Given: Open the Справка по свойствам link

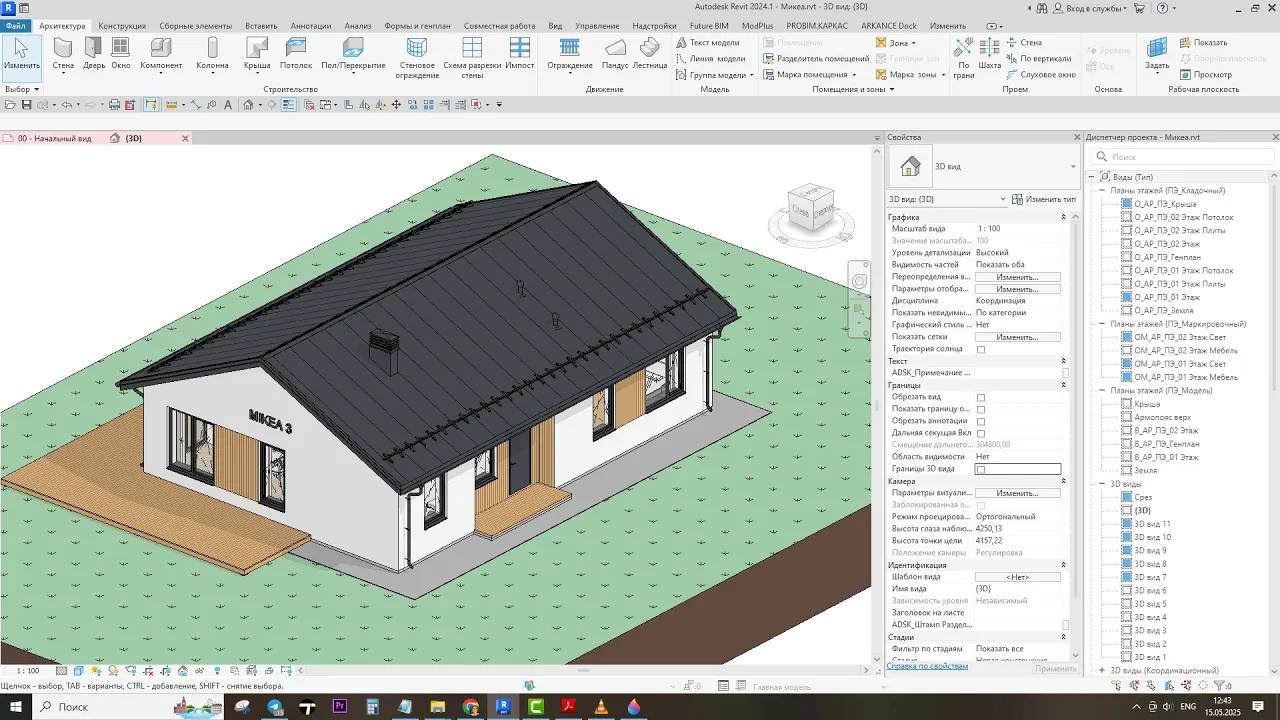Looking at the screenshot, I should point(928,666).
